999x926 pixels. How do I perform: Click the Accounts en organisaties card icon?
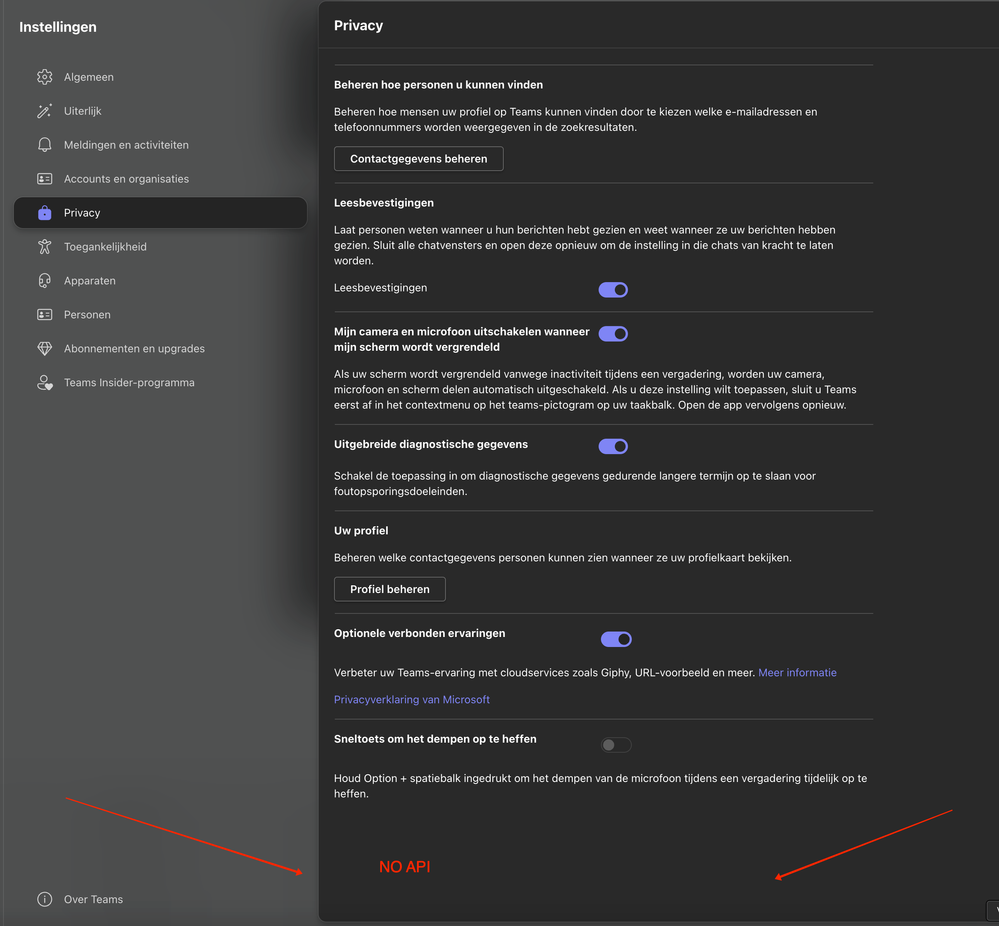(45, 179)
